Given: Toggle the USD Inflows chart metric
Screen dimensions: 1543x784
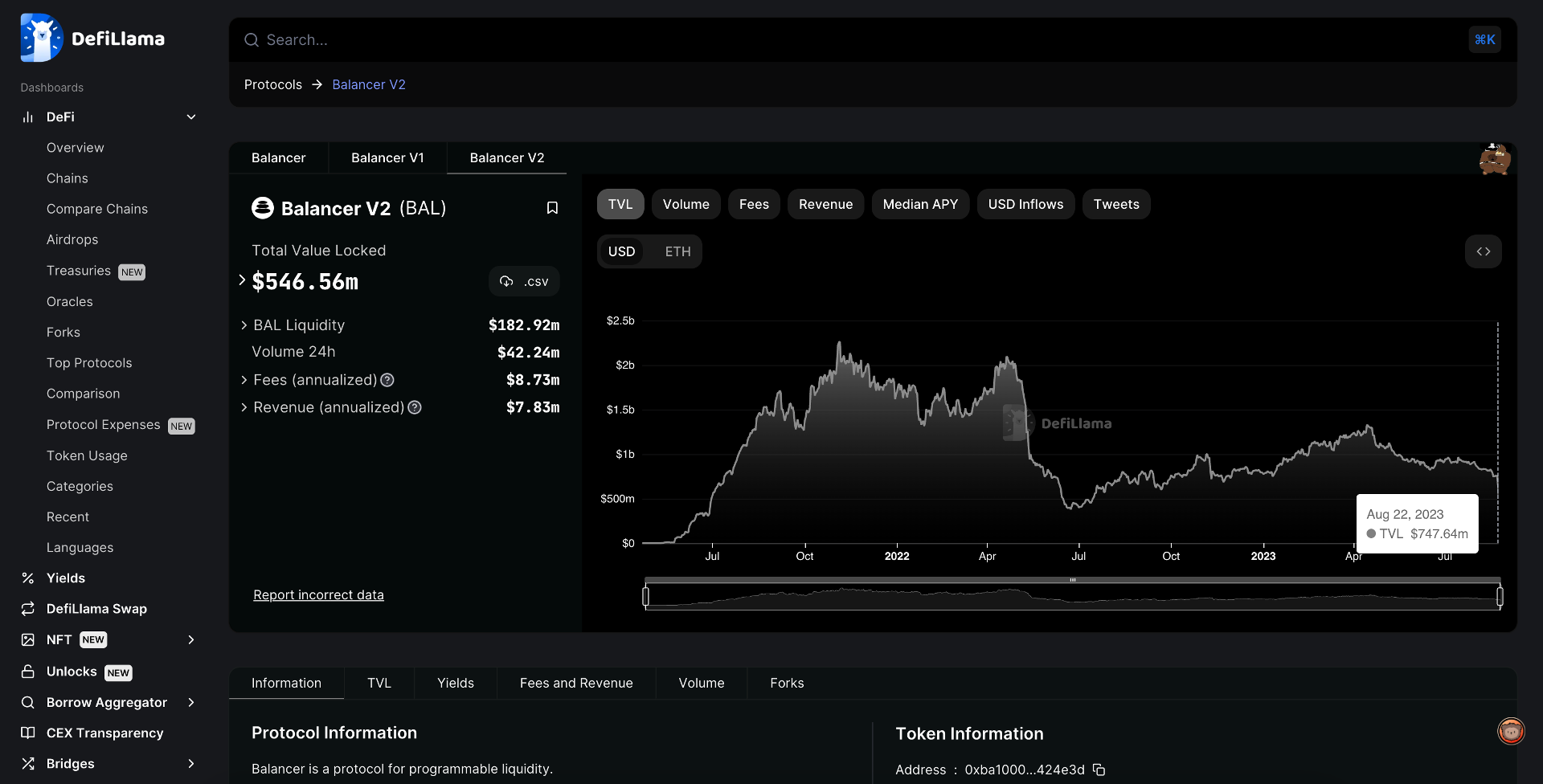Looking at the screenshot, I should (x=1025, y=204).
